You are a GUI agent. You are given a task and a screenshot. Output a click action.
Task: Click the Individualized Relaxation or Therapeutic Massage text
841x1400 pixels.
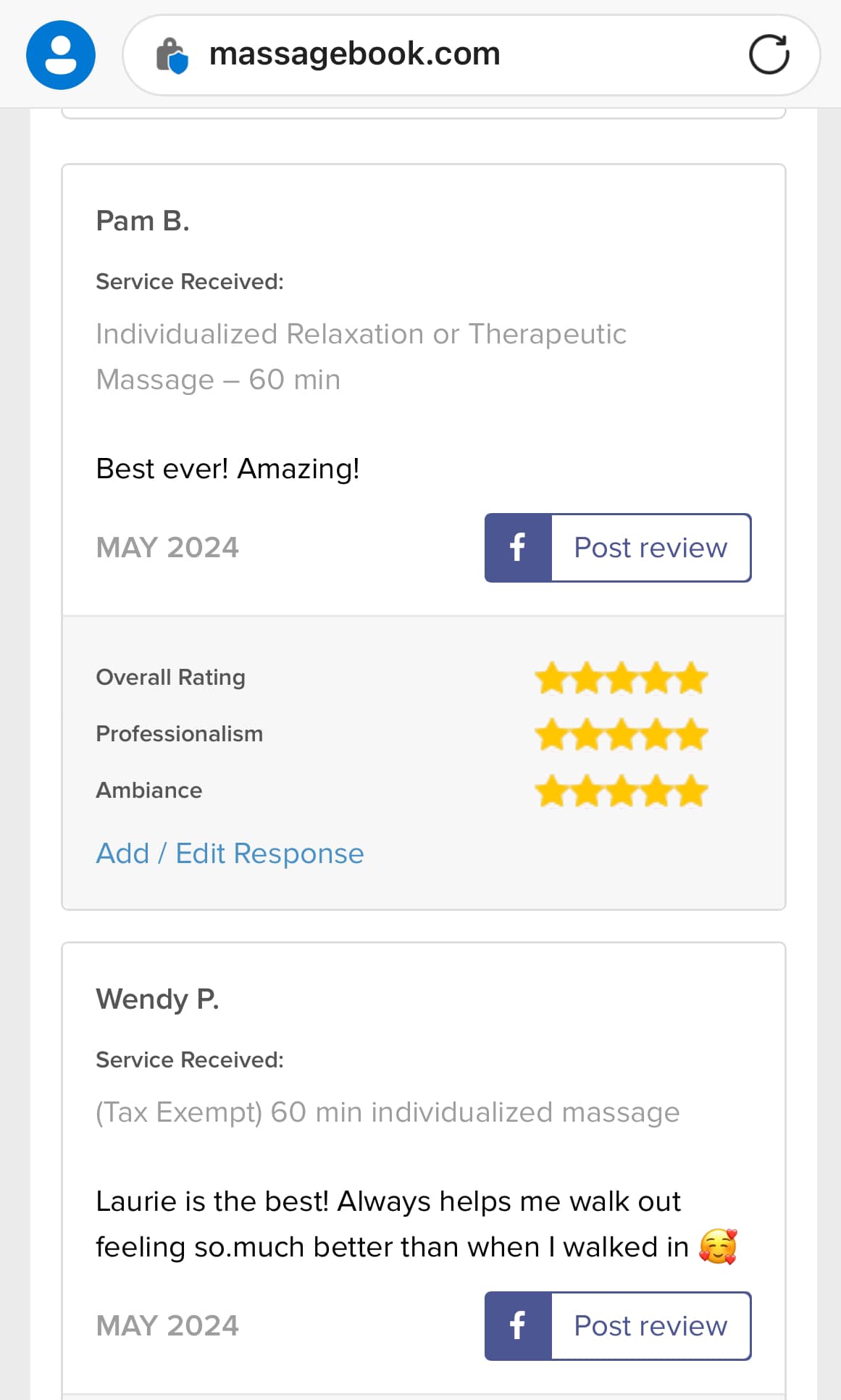pyautogui.click(x=361, y=357)
